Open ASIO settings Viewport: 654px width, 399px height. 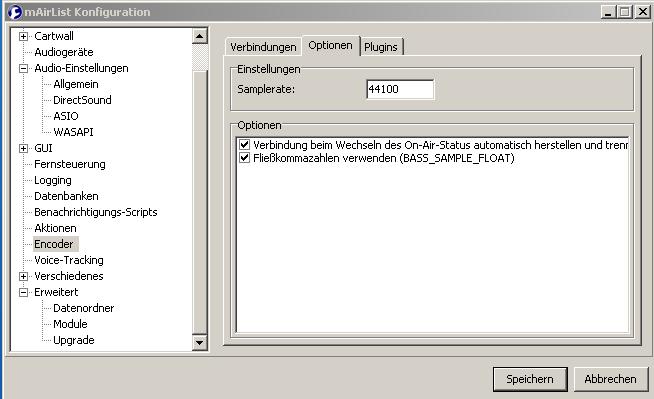(x=65, y=116)
